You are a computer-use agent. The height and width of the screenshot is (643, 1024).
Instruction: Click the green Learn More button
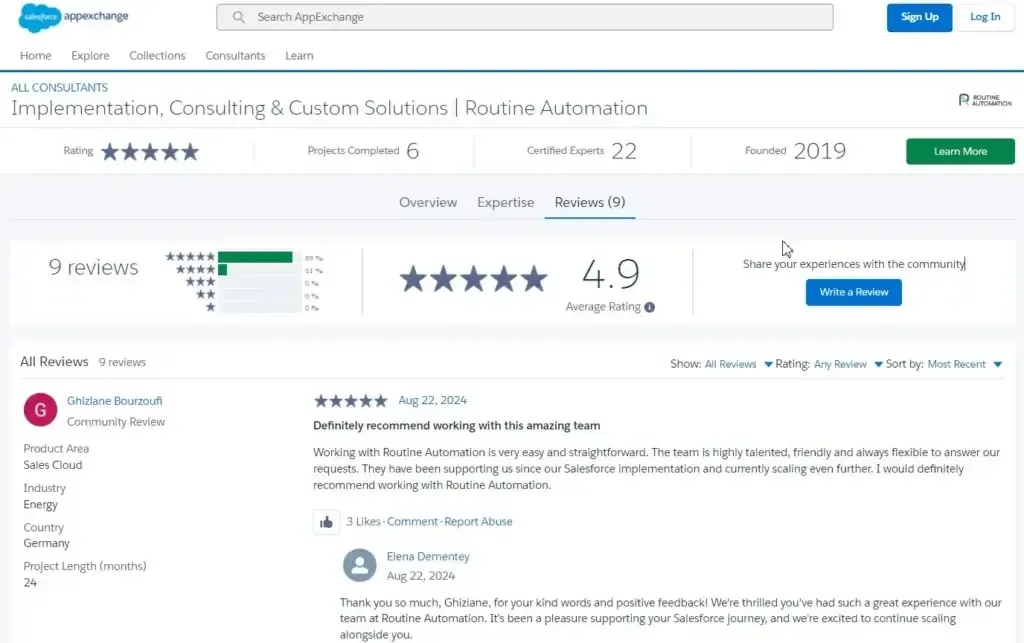[x=960, y=151]
